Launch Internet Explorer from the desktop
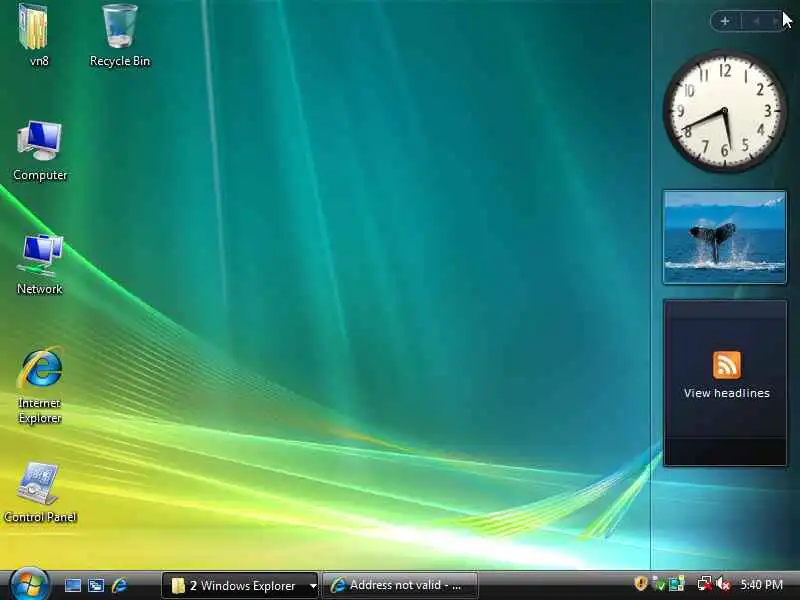 click(40, 385)
